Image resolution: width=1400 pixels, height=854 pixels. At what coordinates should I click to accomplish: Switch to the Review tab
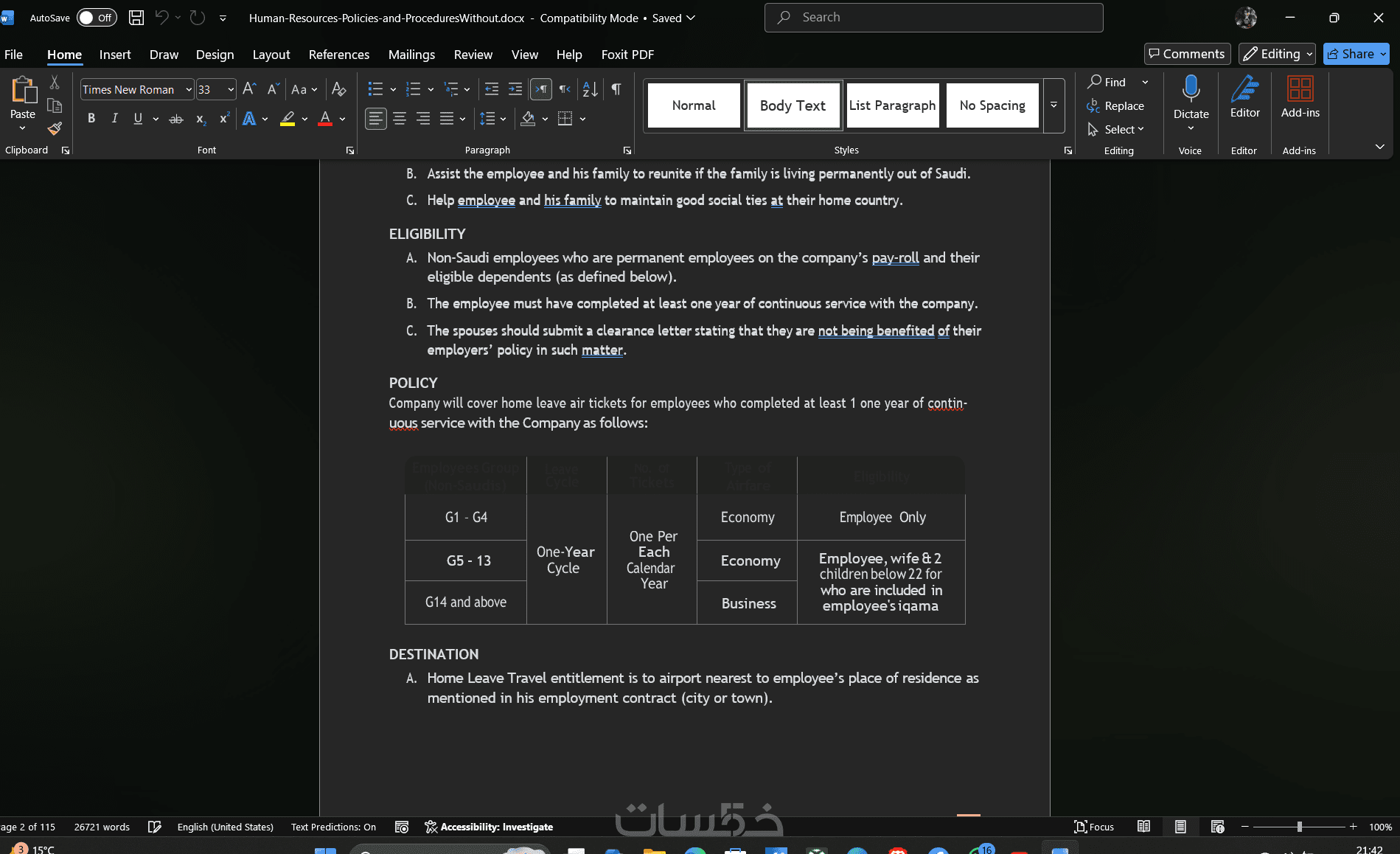point(473,55)
